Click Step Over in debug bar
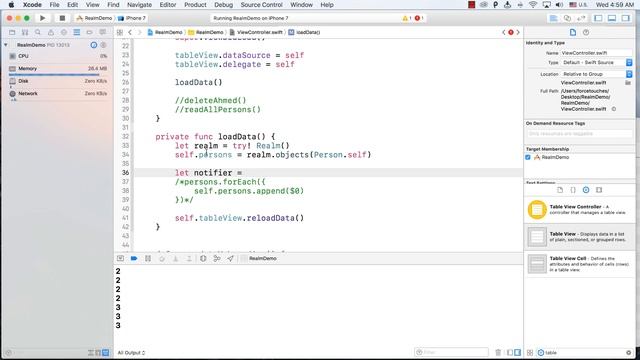Screen dimensions: 640x360 (x=162, y=258)
